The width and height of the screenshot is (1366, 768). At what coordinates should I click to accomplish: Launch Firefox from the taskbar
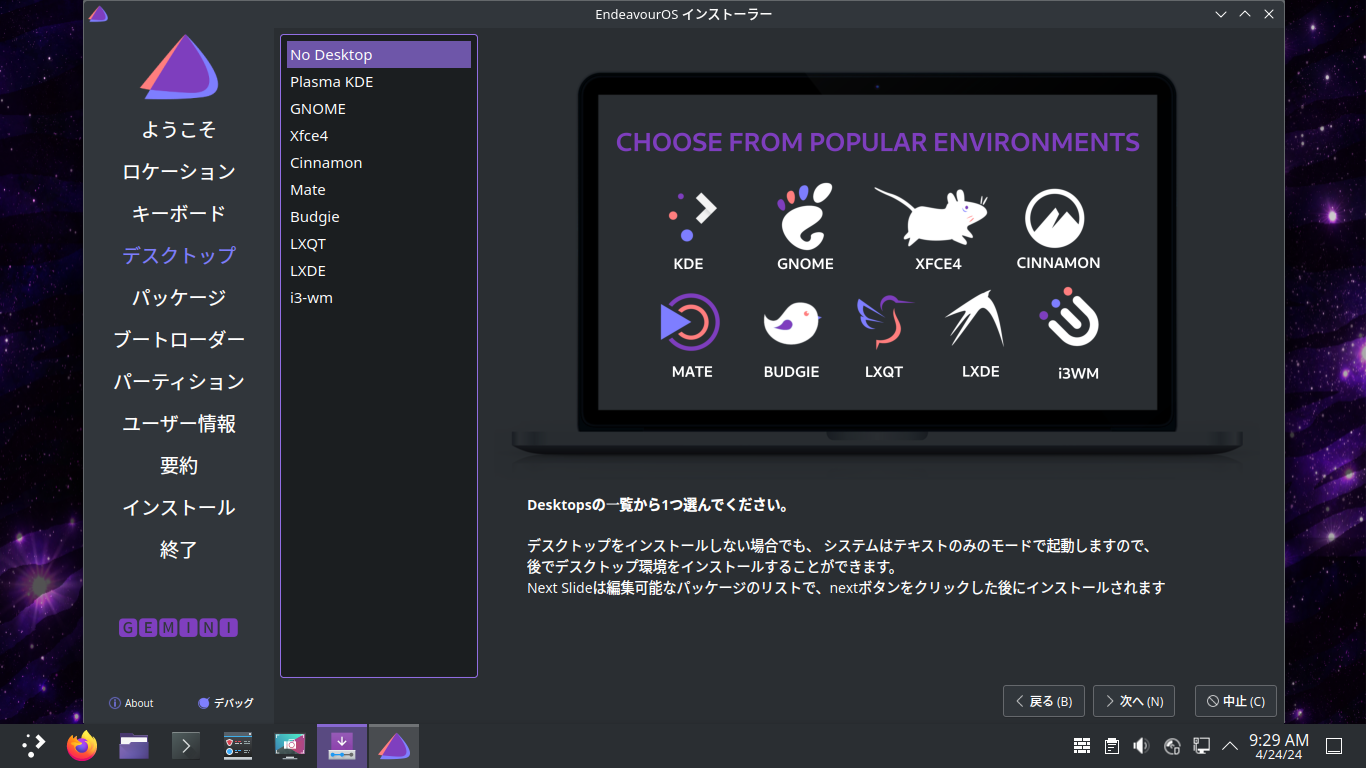(x=82, y=746)
